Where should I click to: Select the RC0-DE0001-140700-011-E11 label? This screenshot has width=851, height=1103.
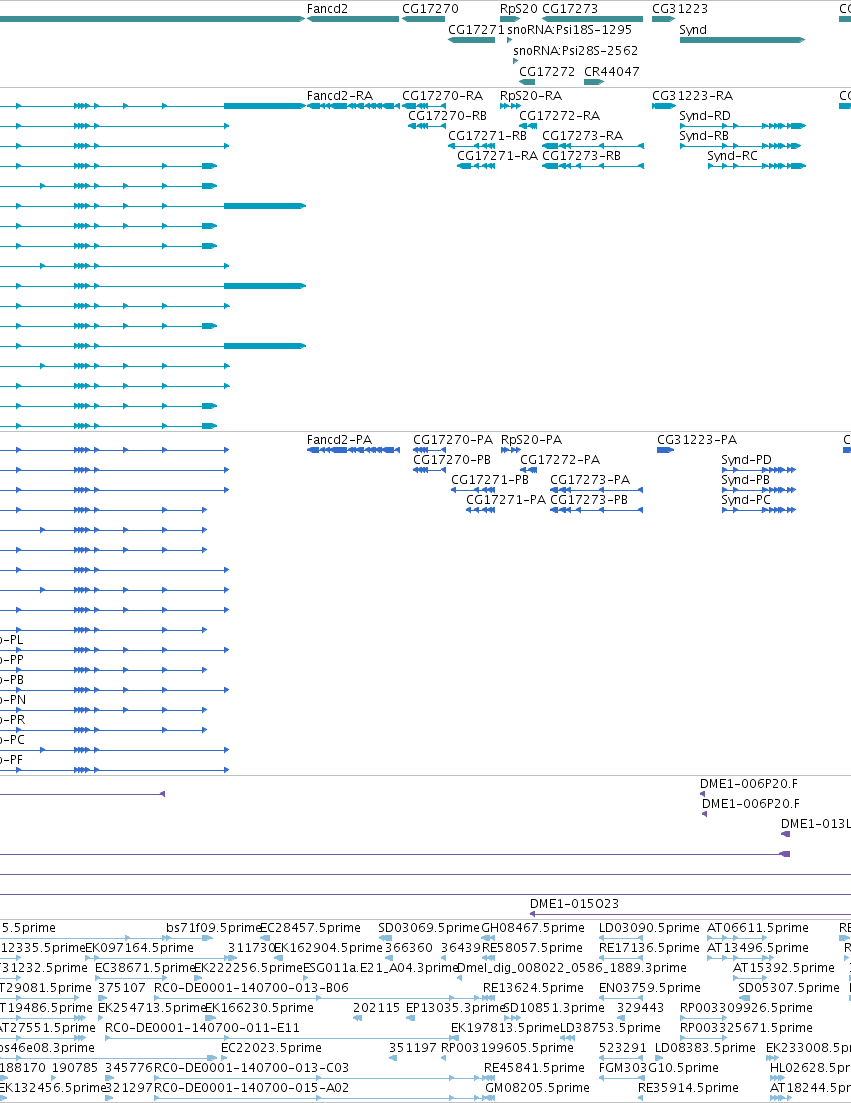202,1028
